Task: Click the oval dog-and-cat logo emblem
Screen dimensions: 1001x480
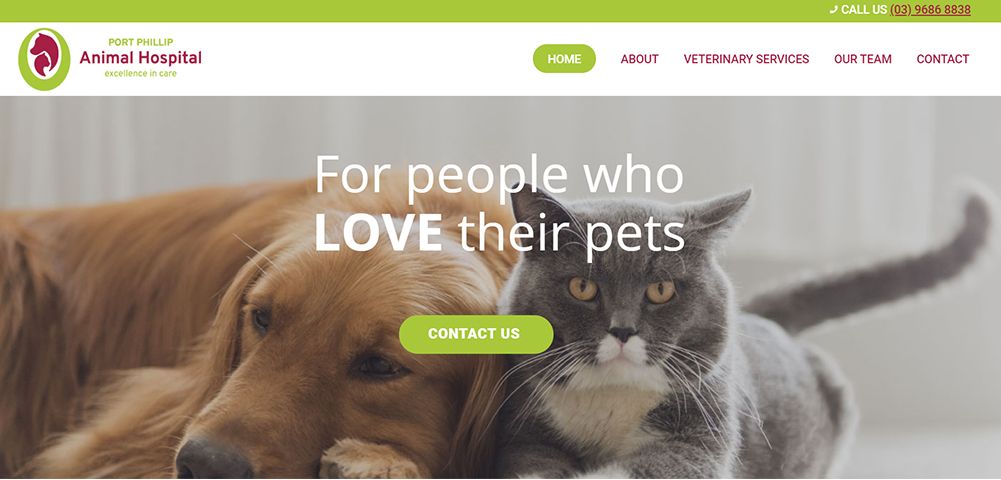Action: pyautogui.click(x=44, y=59)
